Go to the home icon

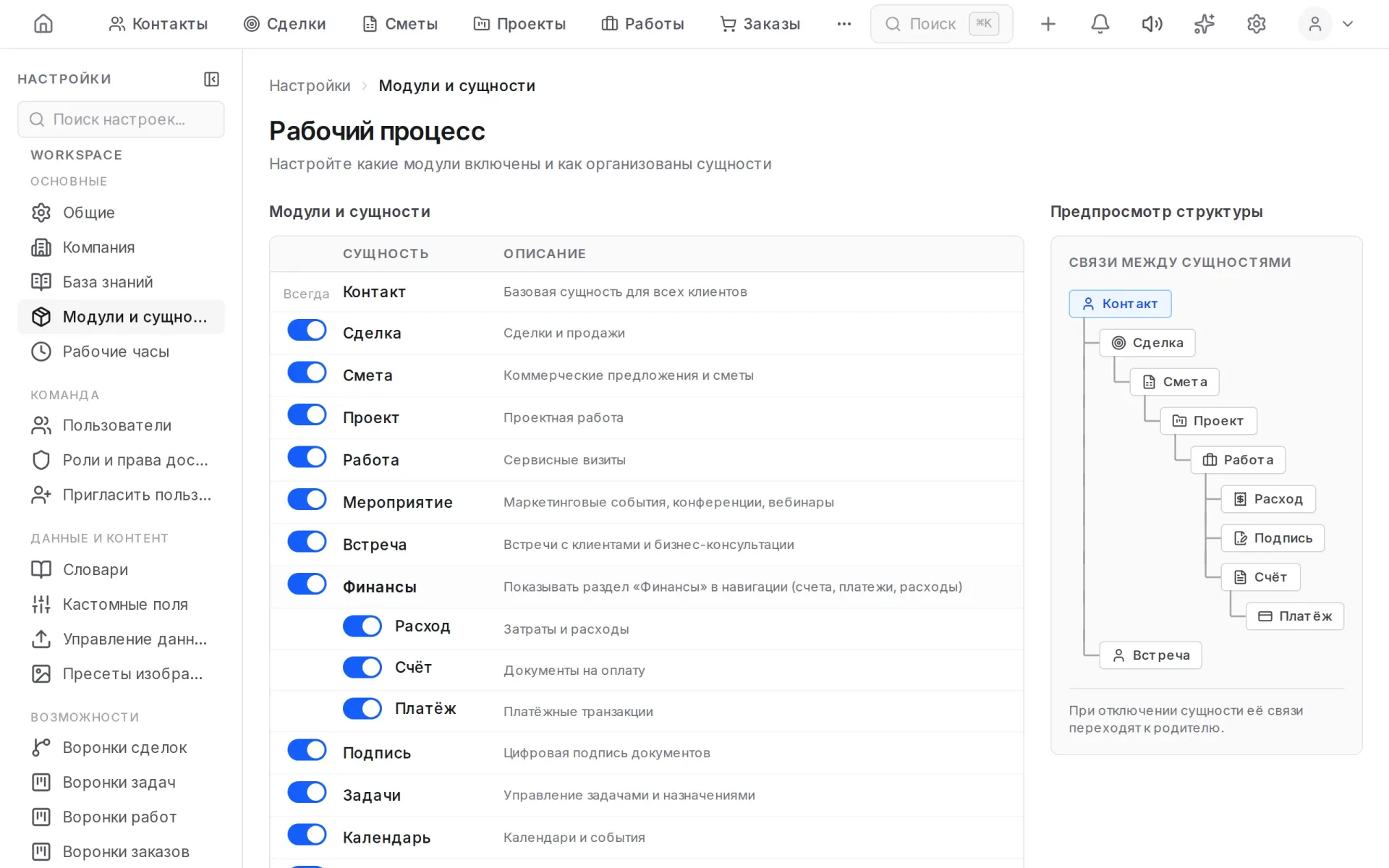(43, 24)
